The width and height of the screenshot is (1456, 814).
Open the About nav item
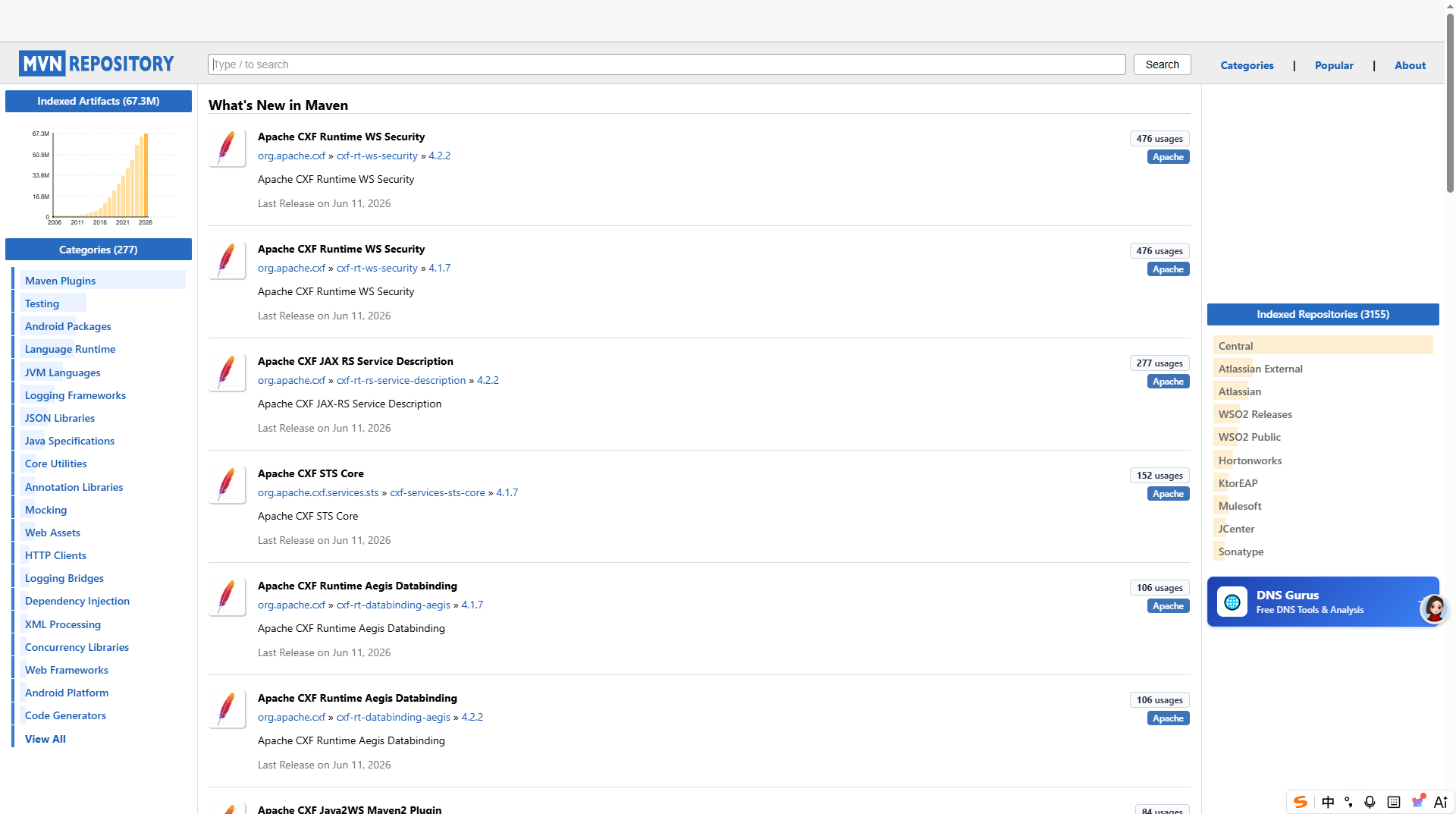click(1410, 65)
